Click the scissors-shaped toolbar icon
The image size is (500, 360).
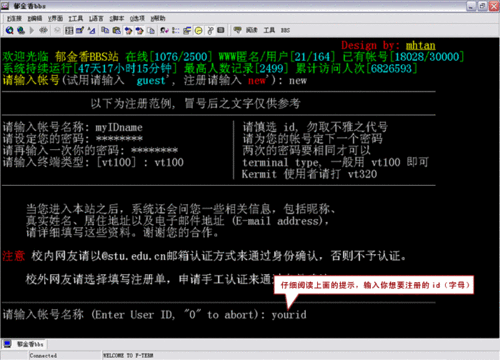[x=210, y=31]
